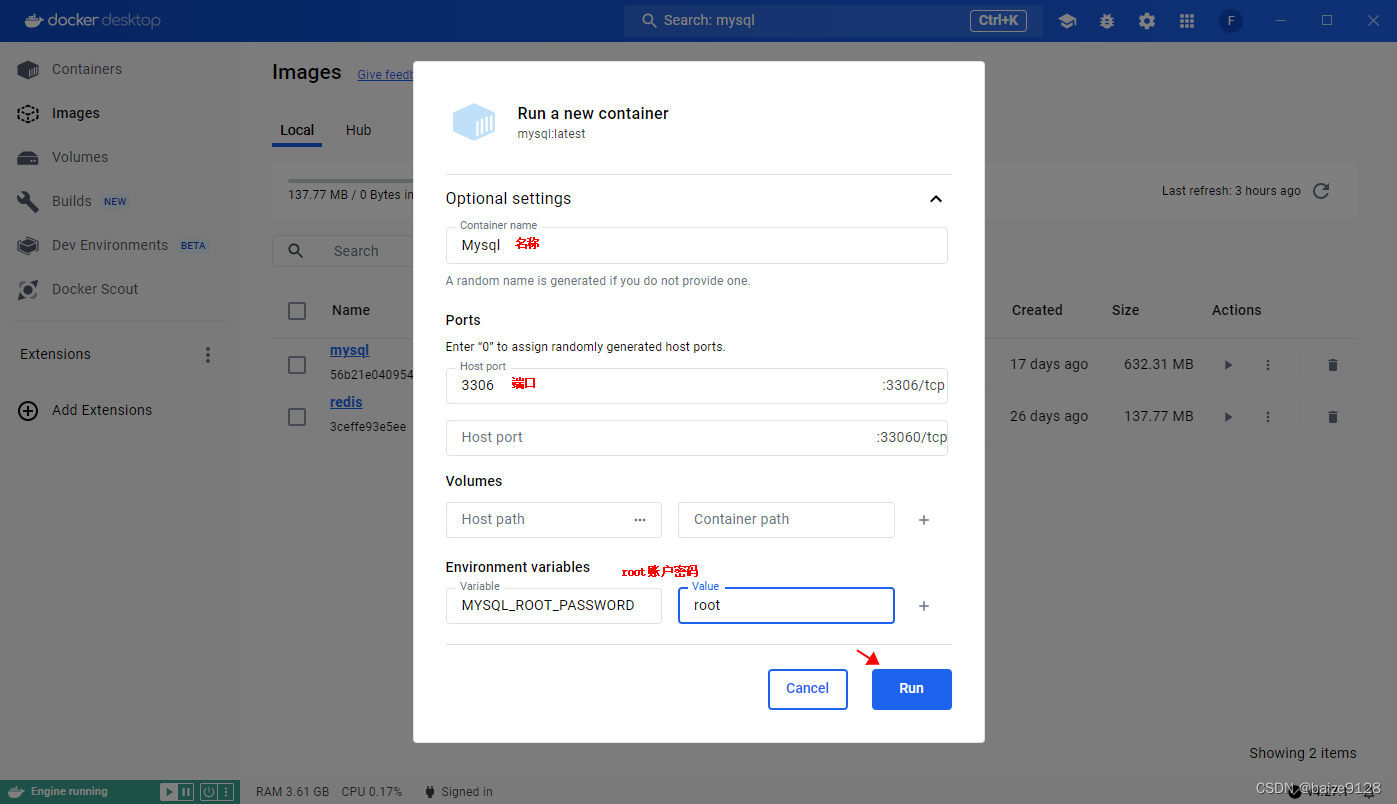Open the mysql image link
The image size is (1397, 804).
coord(350,351)
